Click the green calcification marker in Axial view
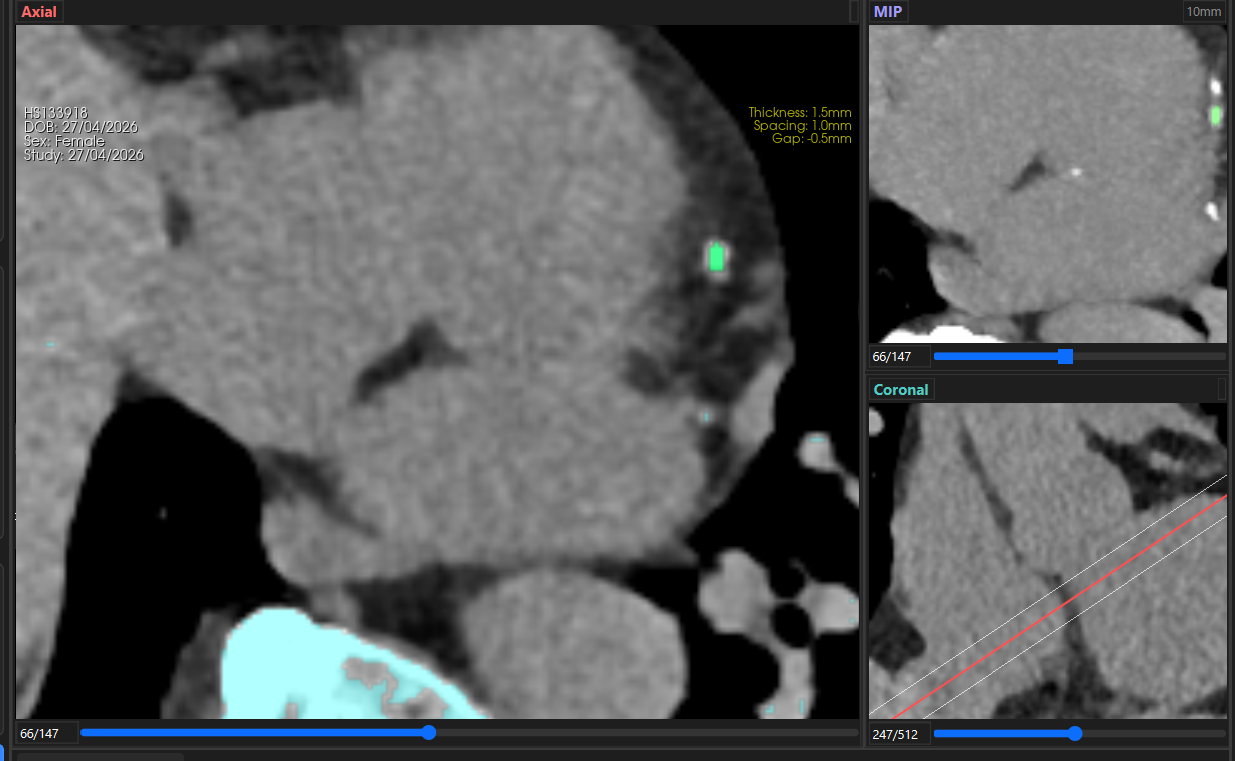1235x761 pixels. [716, 258]
